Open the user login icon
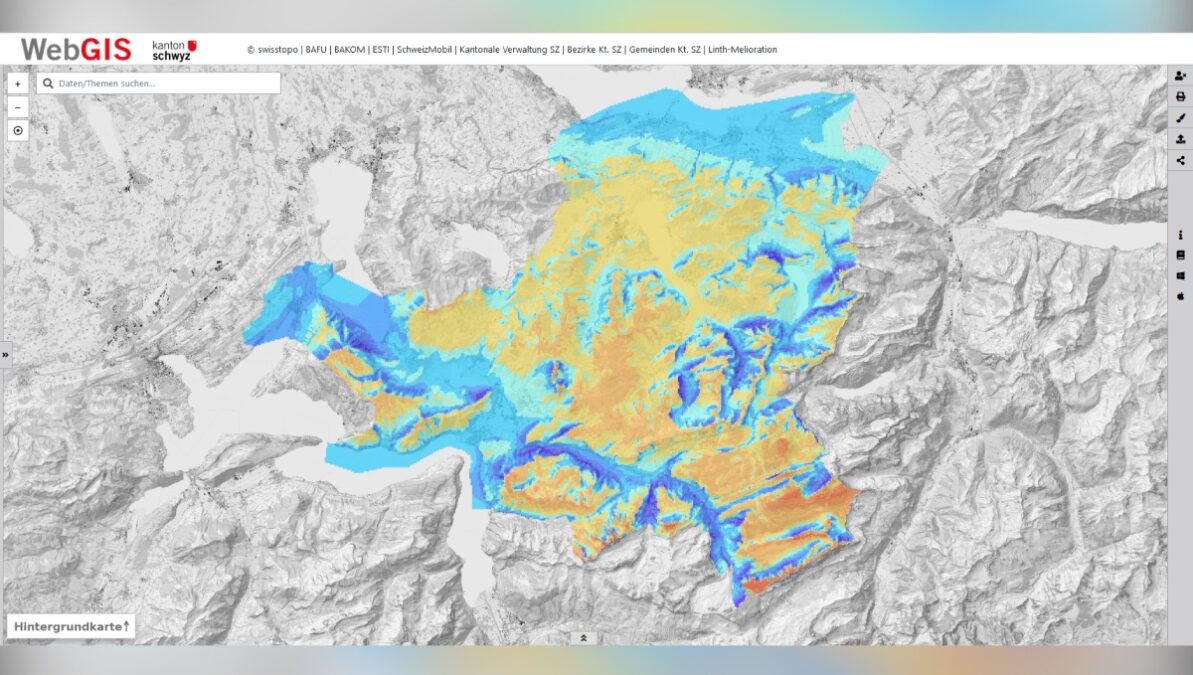 [1180, 76]
